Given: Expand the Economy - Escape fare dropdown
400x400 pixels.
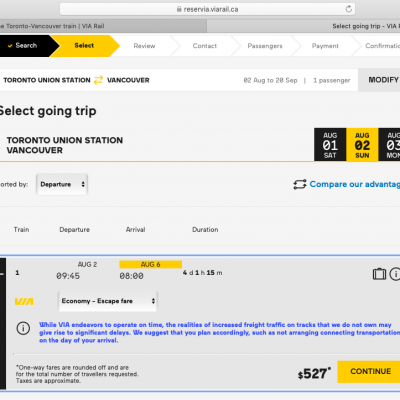Looking at the screenshot, I should [x=108, y=301].
